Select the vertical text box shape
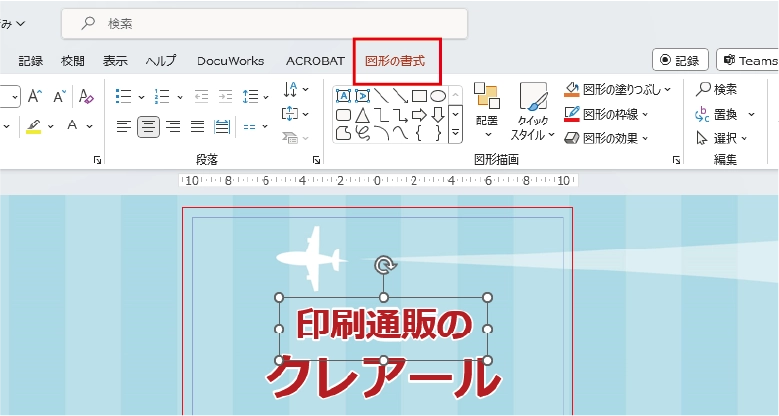This screenshot has height=416, width=779. (363, 95)
